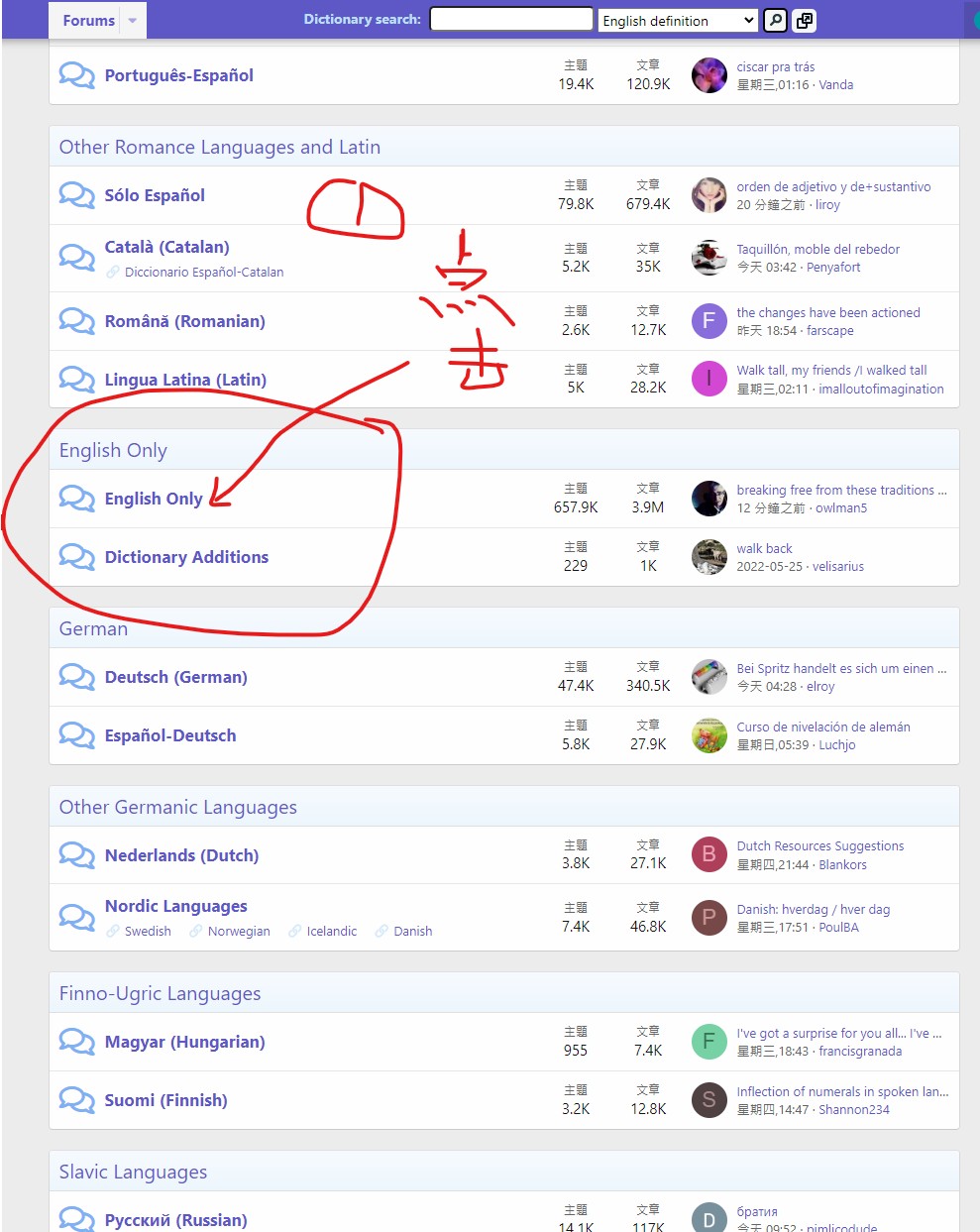
Task: Click forum bubble icon beside Română
Action: tap(76, 321)
